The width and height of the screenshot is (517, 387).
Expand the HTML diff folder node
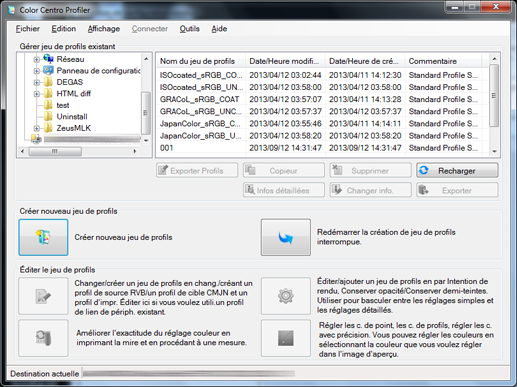pos(36,94)
